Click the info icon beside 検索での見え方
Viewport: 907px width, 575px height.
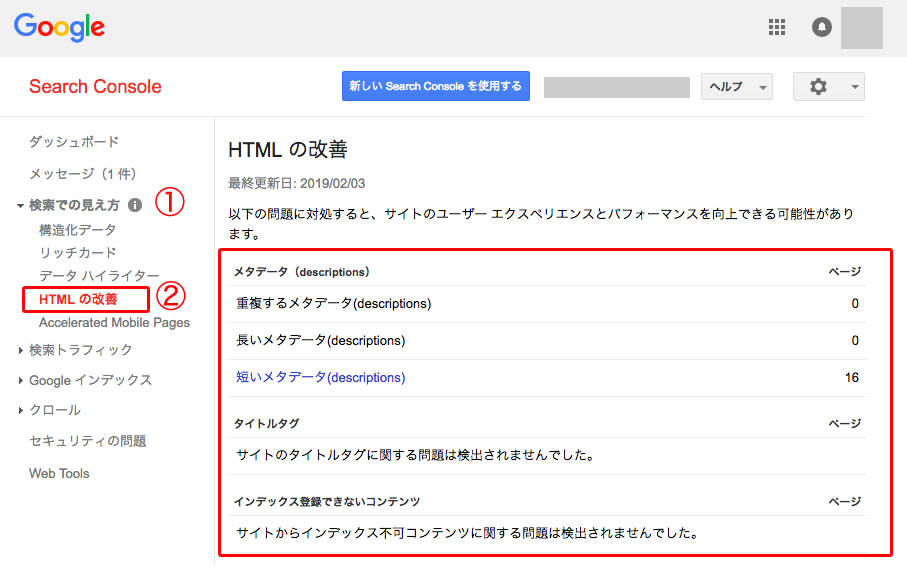[135, 205]
